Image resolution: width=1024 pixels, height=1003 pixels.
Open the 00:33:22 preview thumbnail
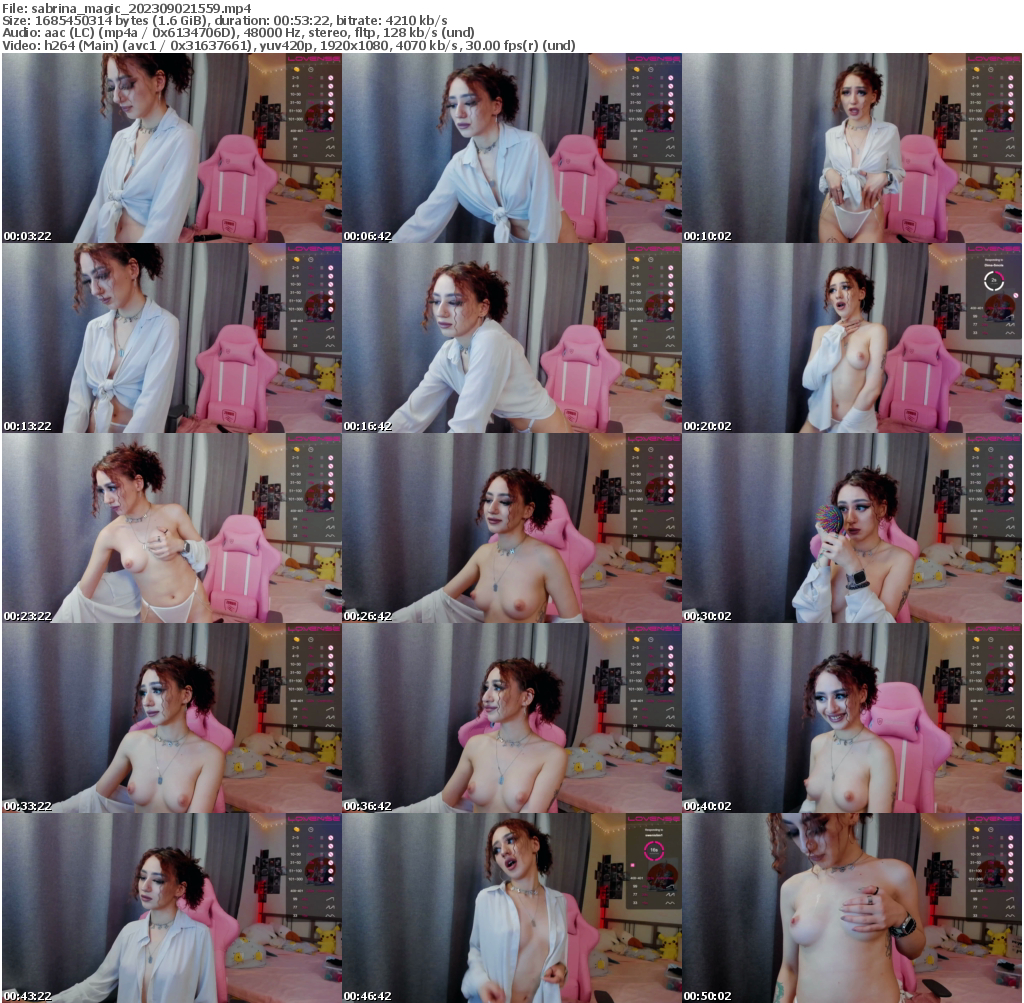click(171, 718)
